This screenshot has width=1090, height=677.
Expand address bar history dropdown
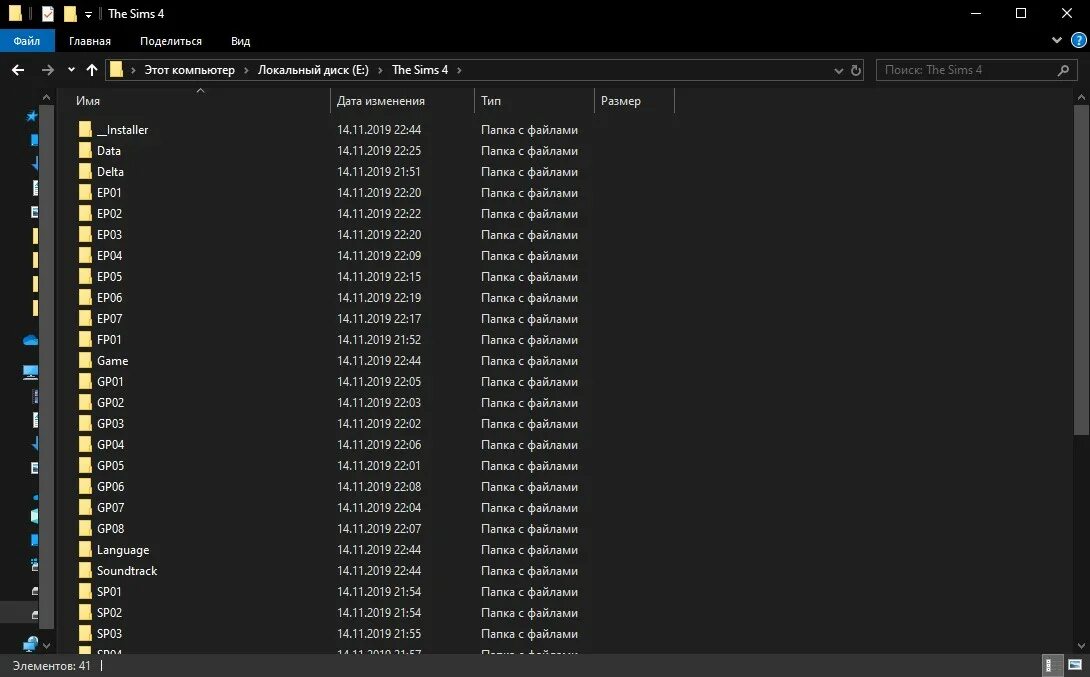[x=838, y=70]
